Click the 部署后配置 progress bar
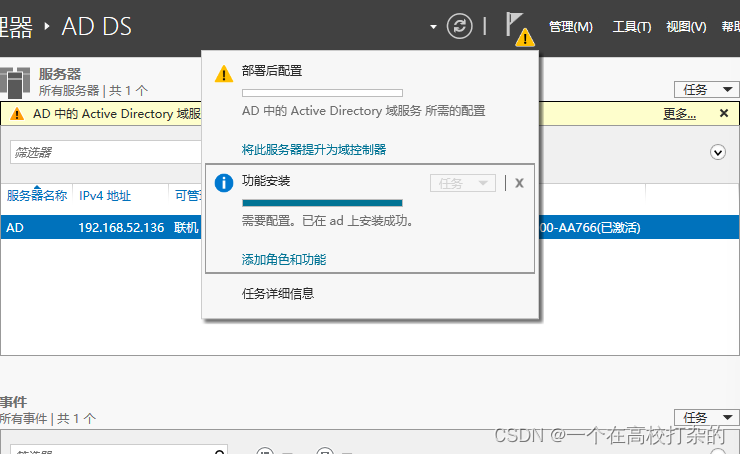740x454 pixels. (322, 93)
